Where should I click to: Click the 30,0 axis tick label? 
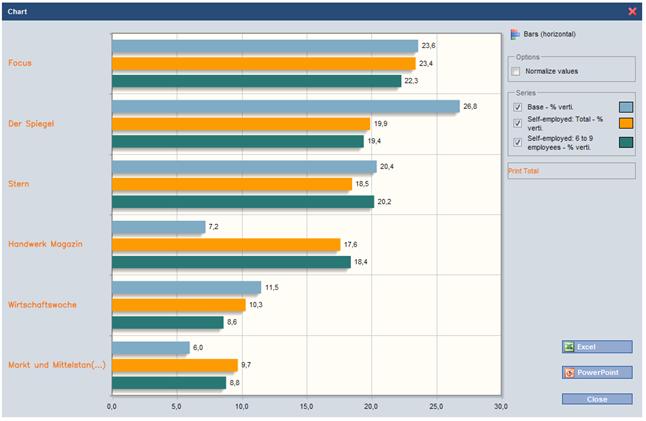click(x=501, y=407)
